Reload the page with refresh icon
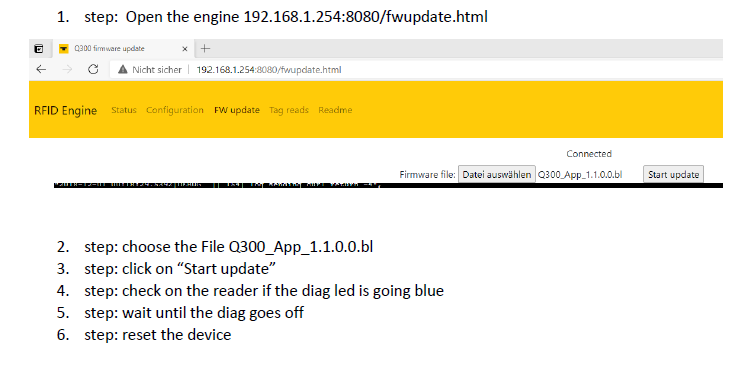This screenshot has height=365, width=756. (93, 69)
